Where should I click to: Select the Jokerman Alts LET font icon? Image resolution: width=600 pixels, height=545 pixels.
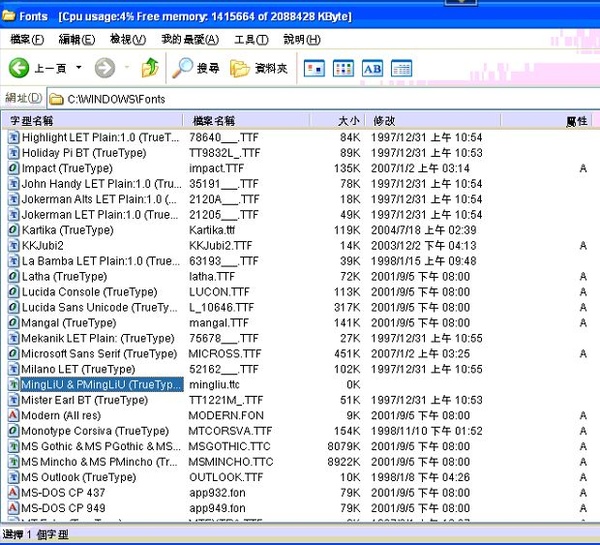13,199
